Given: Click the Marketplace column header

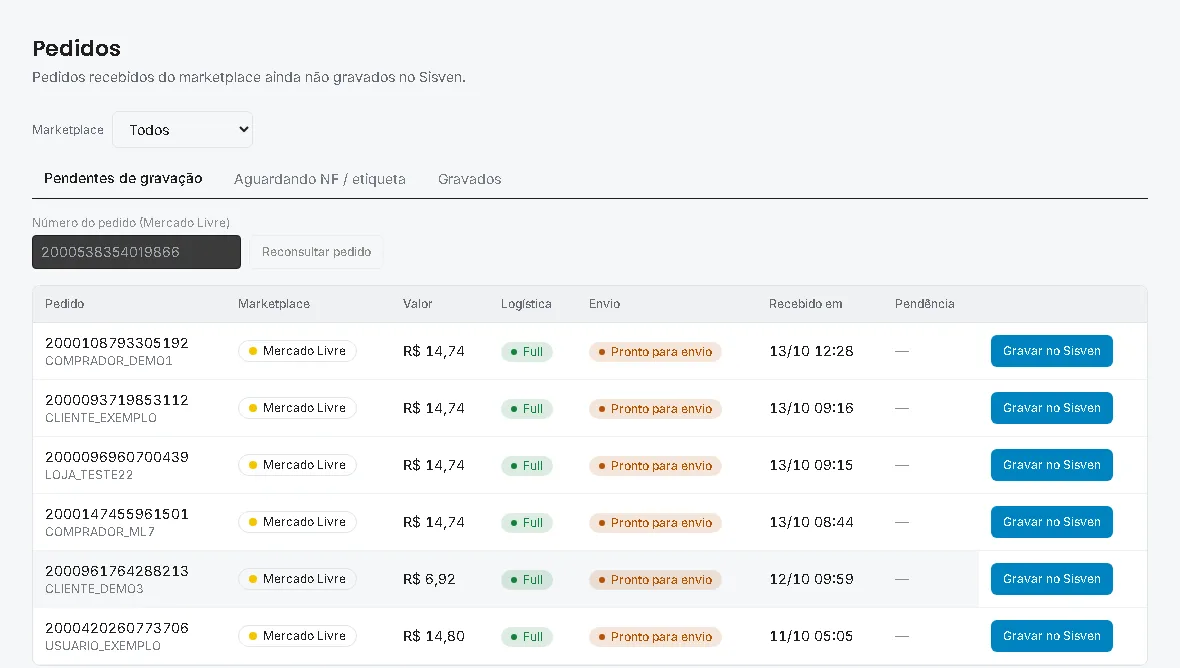Looking at the screenshot, I should point(274,304).
